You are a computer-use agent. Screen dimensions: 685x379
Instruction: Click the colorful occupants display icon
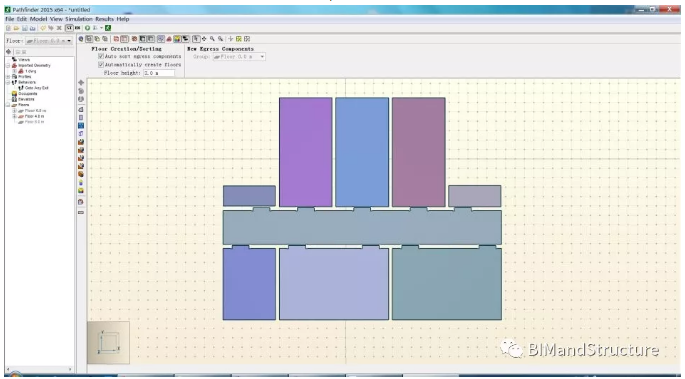(177, 39)
